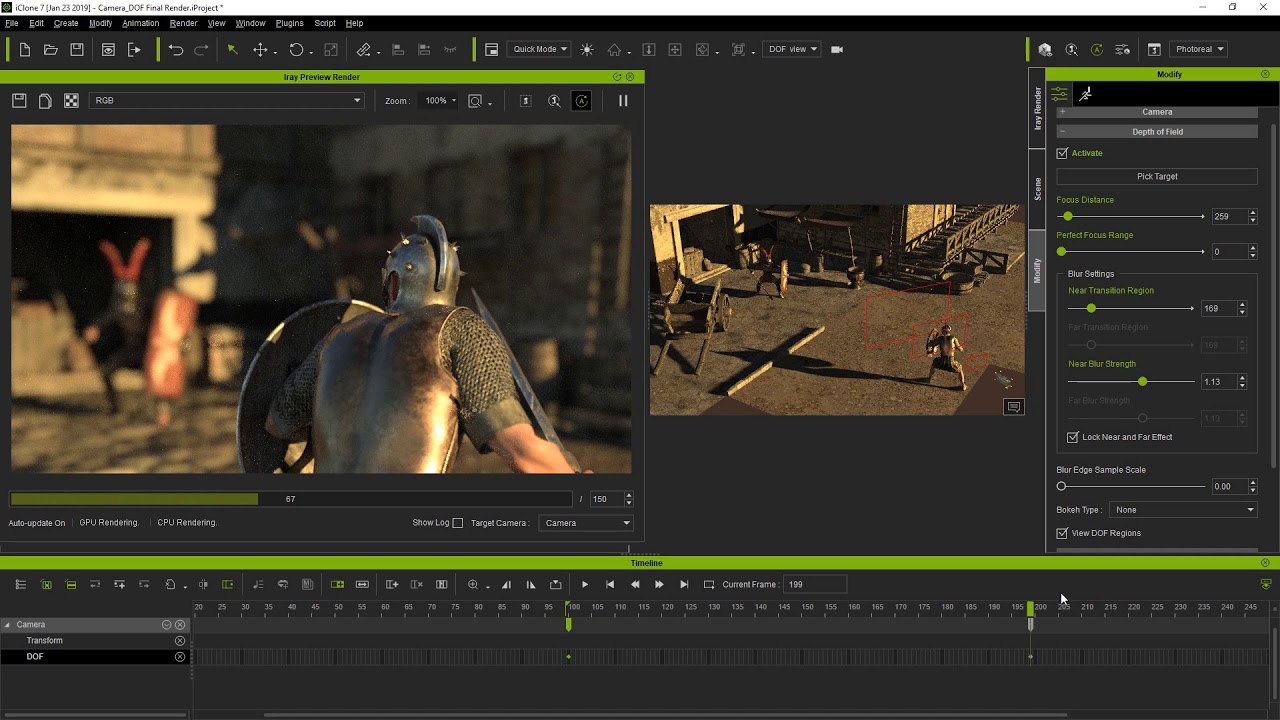
Task: Click the Pick Target button
Action: [1157, 177]
